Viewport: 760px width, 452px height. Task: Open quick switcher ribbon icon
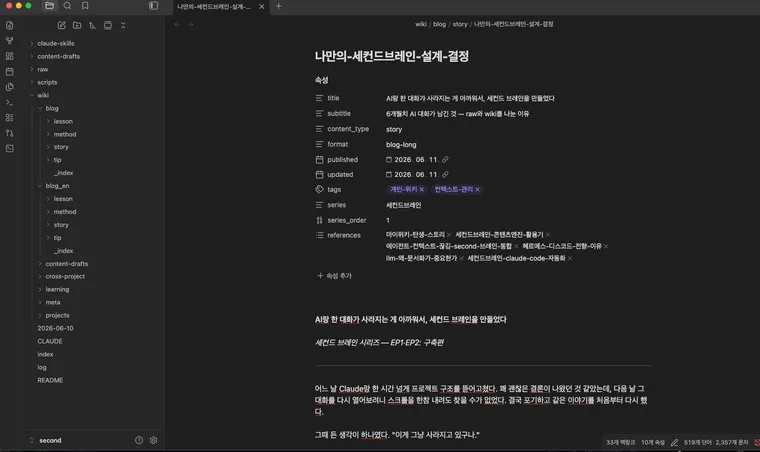click(10, 25)
